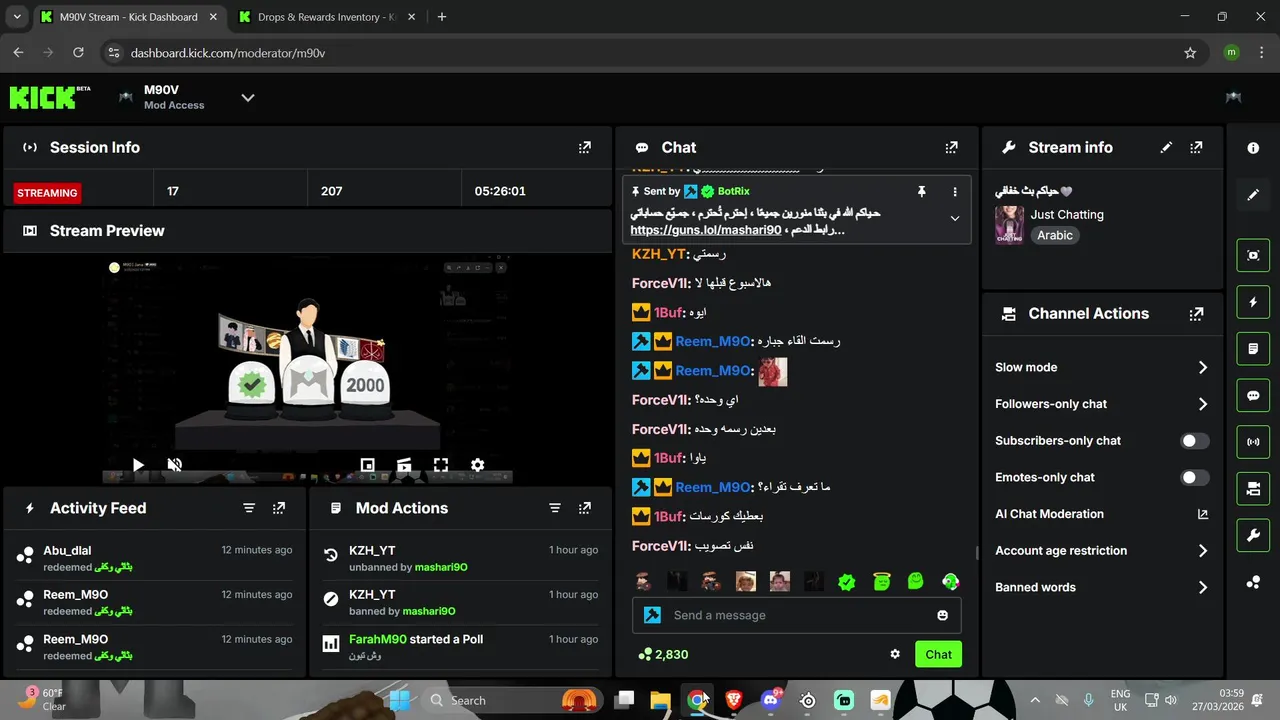Screen dimensions: 1280x720
Task: Click the Windows Start button
Action: tap(399, 700)
